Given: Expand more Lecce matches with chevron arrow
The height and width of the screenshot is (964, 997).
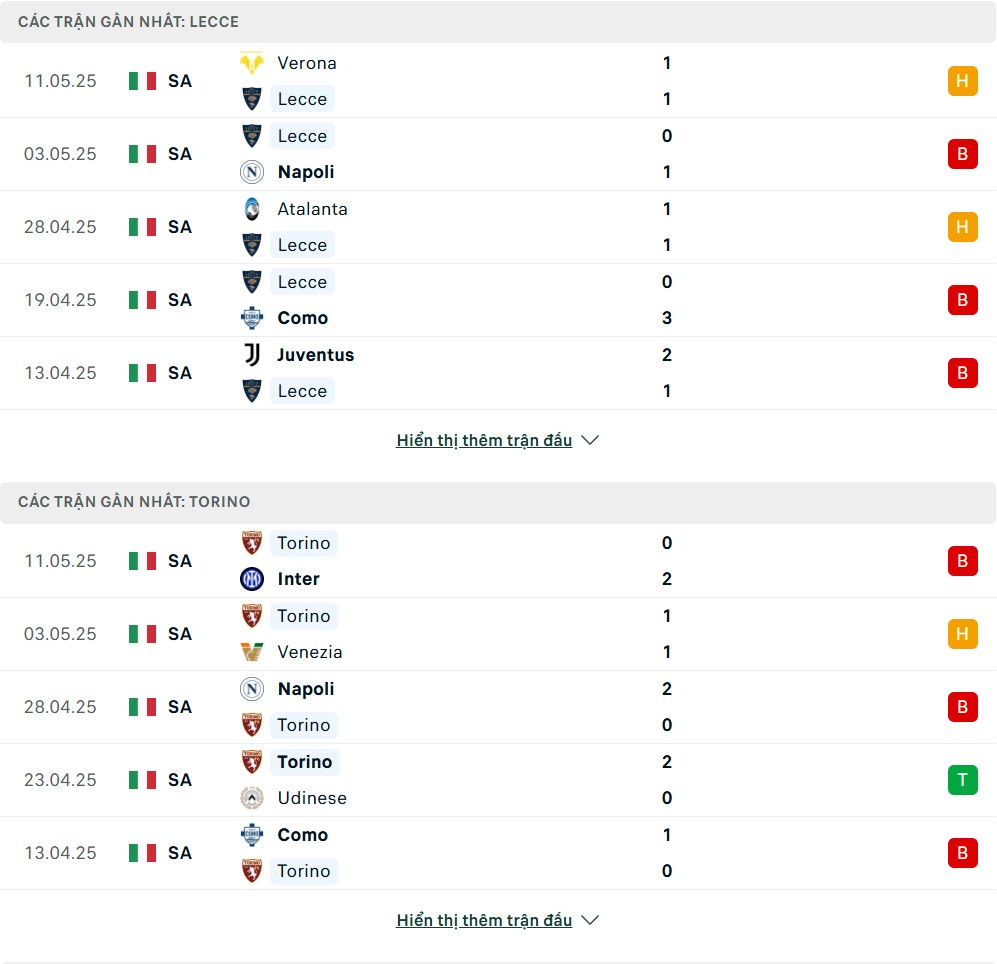Looking at the screenshot, I should point(590,440).
